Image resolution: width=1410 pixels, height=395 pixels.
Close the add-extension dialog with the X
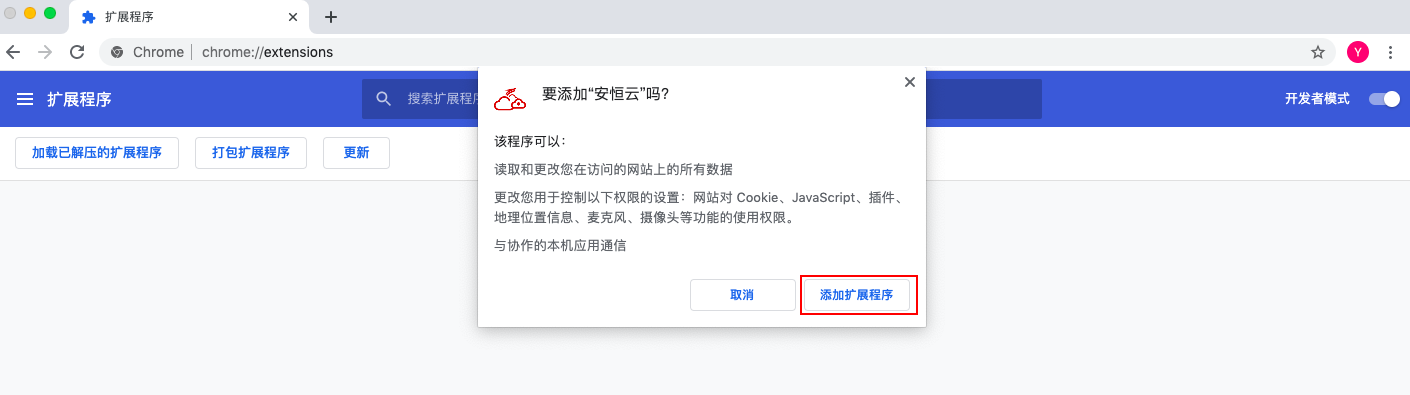pos(909,82)
